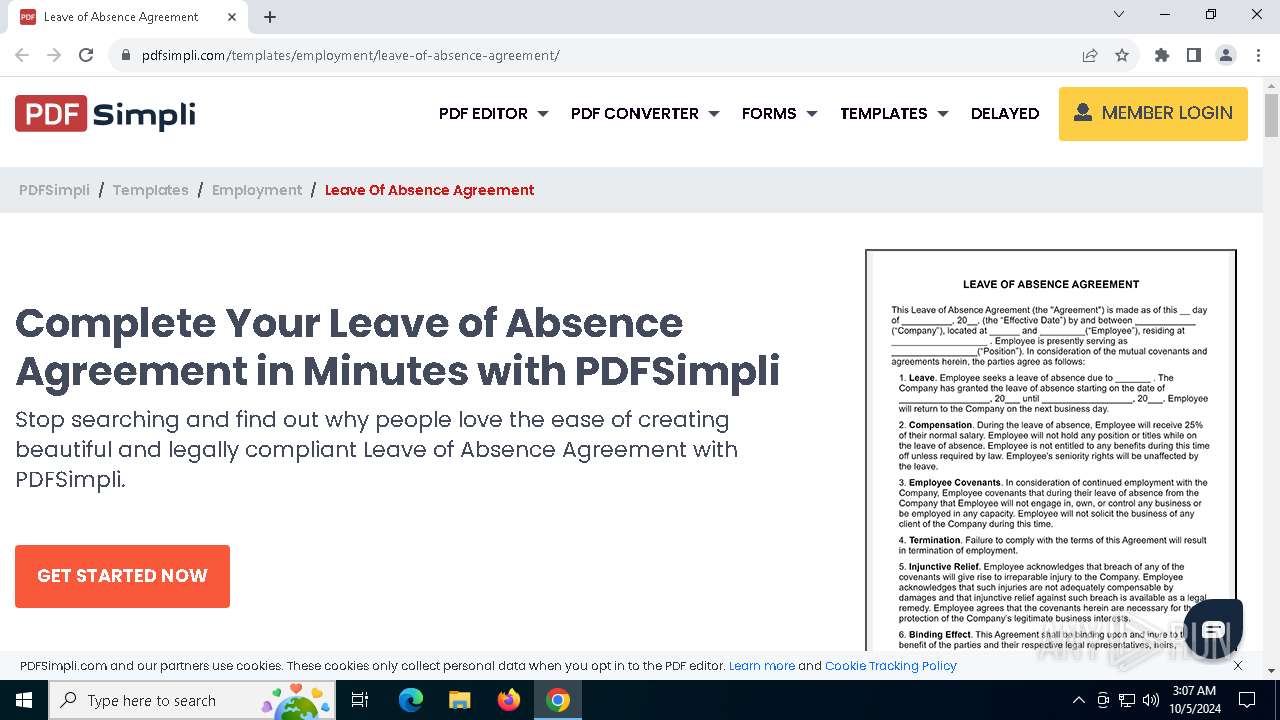Open the notification center icon

pyautogui.click(x=1247, y=700)
